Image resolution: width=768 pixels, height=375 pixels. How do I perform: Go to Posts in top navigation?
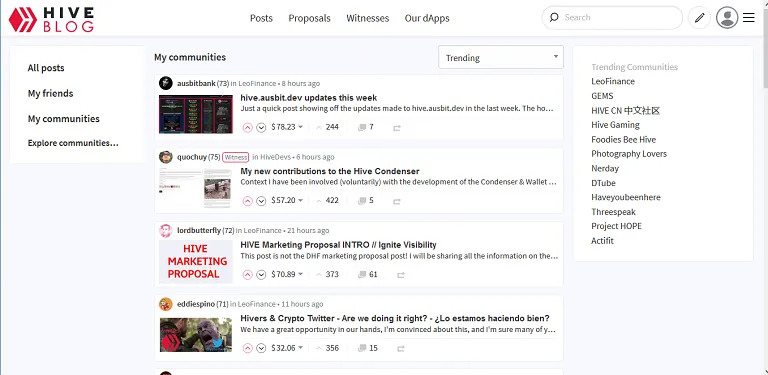(x=261, y=18)
